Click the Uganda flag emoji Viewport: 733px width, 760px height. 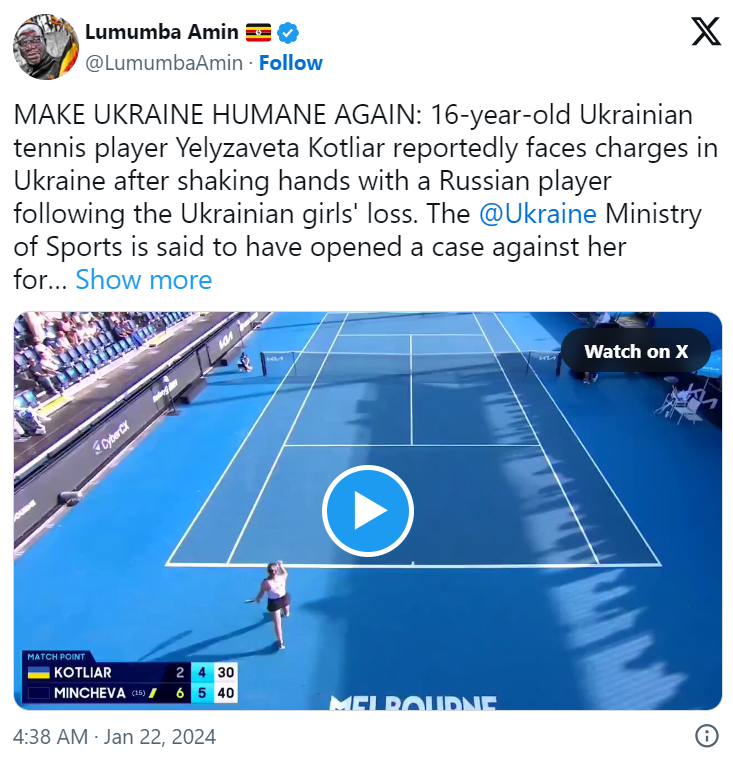coord(258,32)
